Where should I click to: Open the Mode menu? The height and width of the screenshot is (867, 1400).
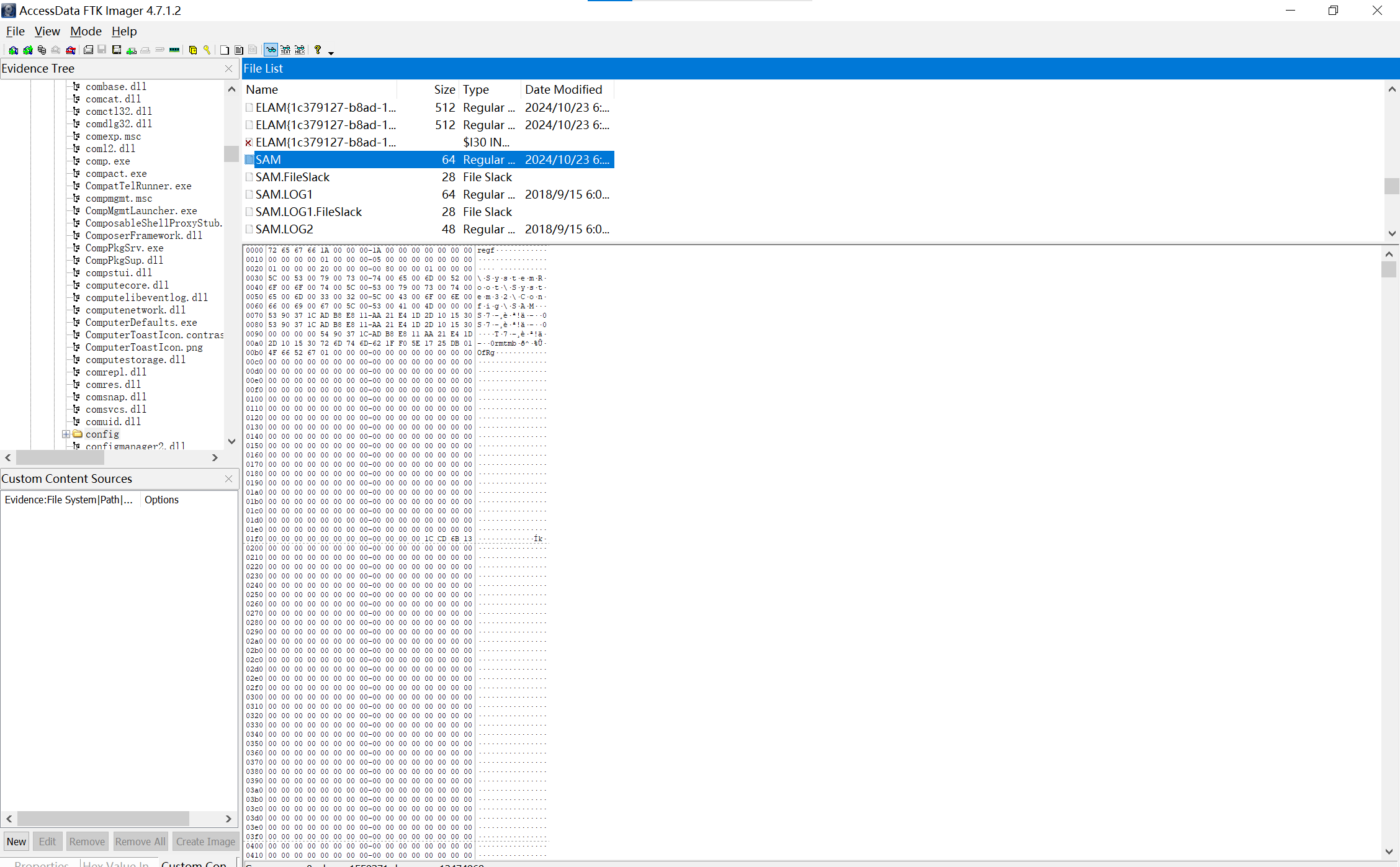(86, 31)
